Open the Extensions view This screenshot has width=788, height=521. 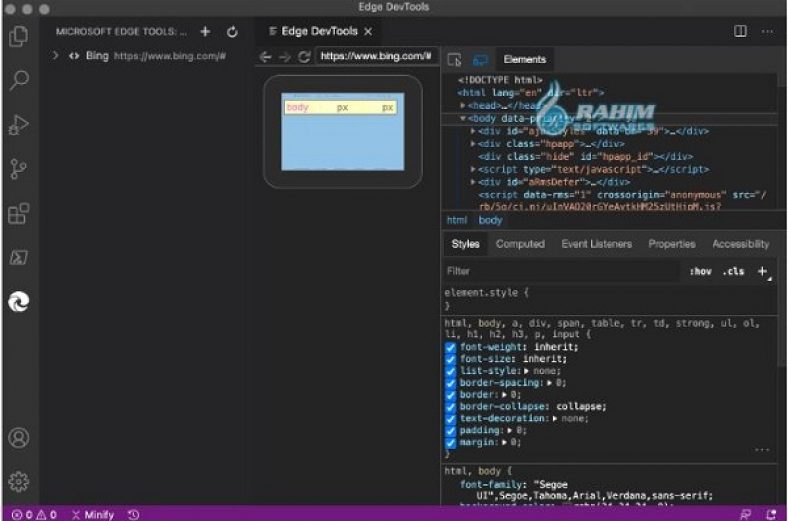[x=19, y=213]
